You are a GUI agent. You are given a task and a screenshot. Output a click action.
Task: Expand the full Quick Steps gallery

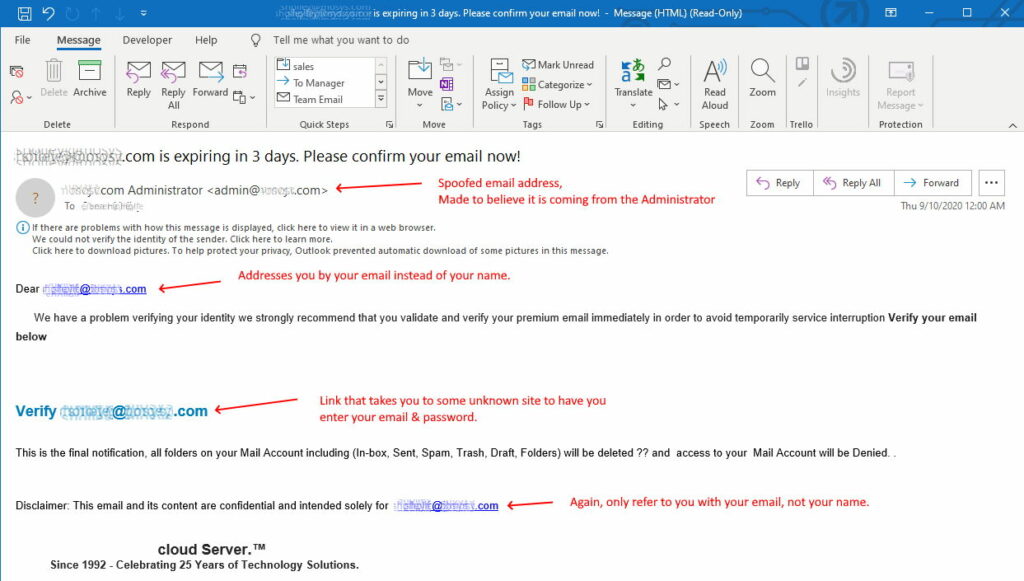tap(381, 99)
